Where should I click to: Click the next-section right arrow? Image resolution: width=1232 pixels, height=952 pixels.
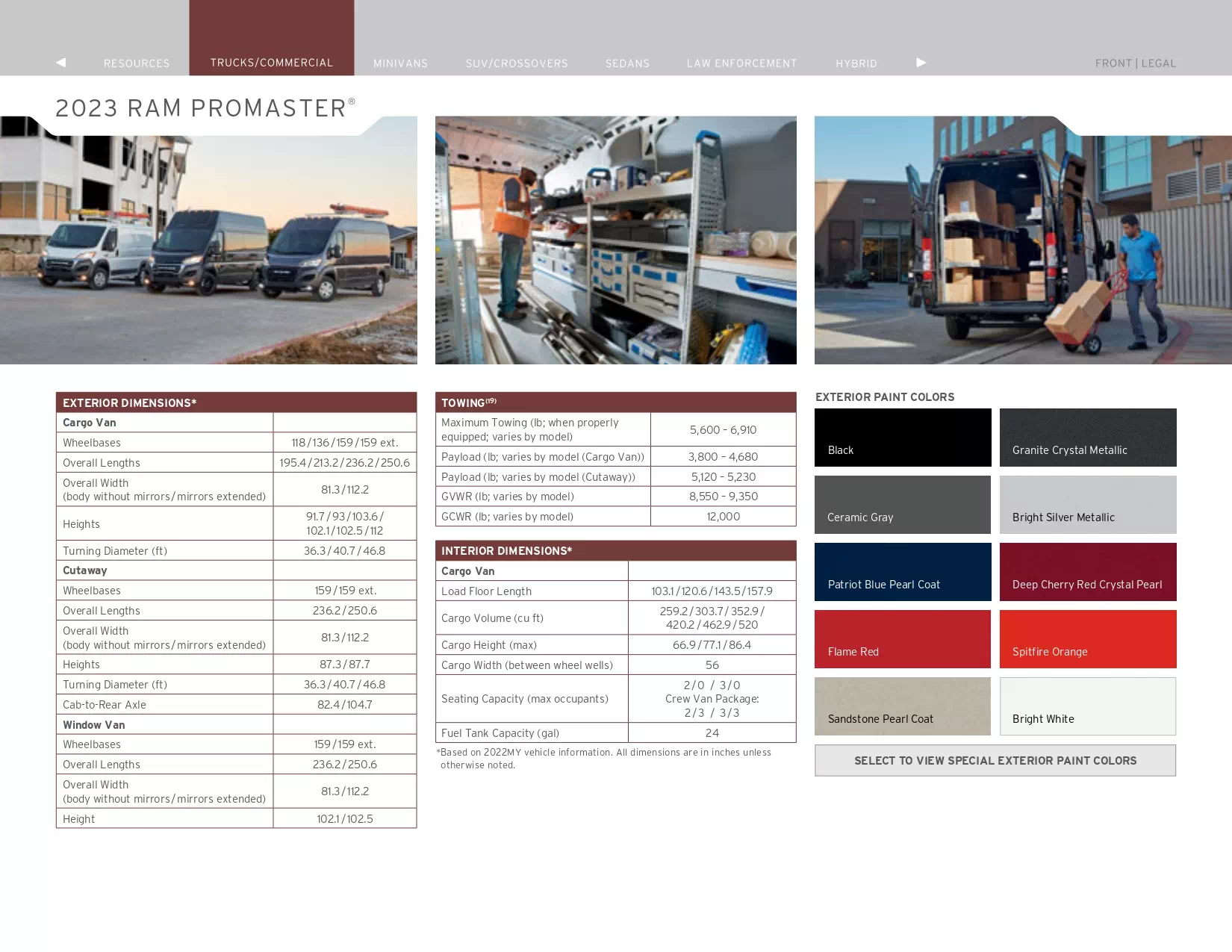921,63
